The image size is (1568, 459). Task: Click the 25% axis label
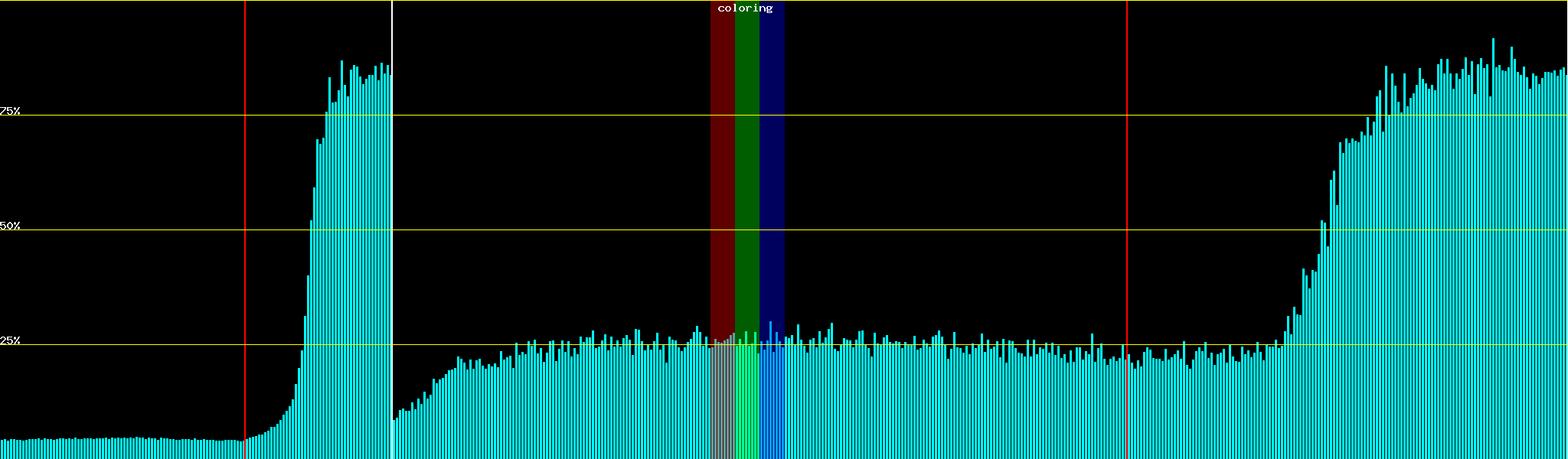click(10, 340)
